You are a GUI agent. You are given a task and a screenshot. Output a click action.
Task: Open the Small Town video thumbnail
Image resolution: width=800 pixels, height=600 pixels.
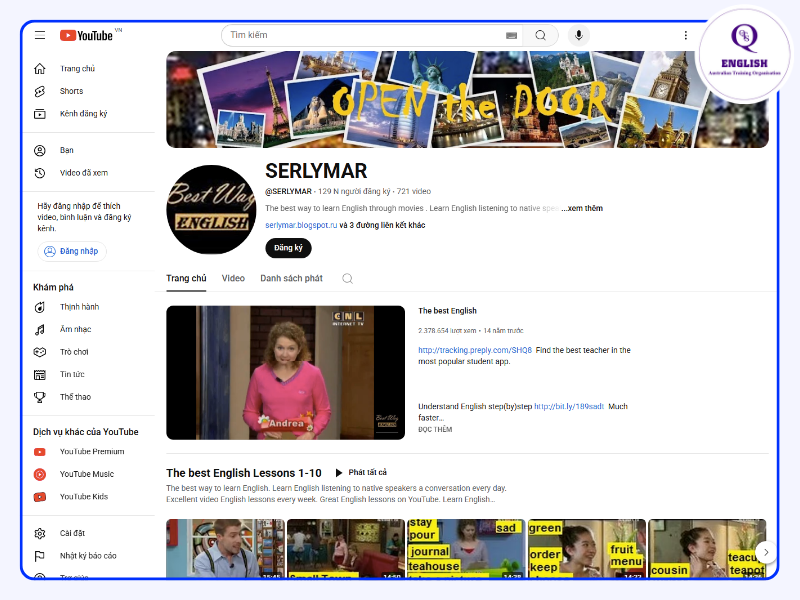(x=346, y=548)
